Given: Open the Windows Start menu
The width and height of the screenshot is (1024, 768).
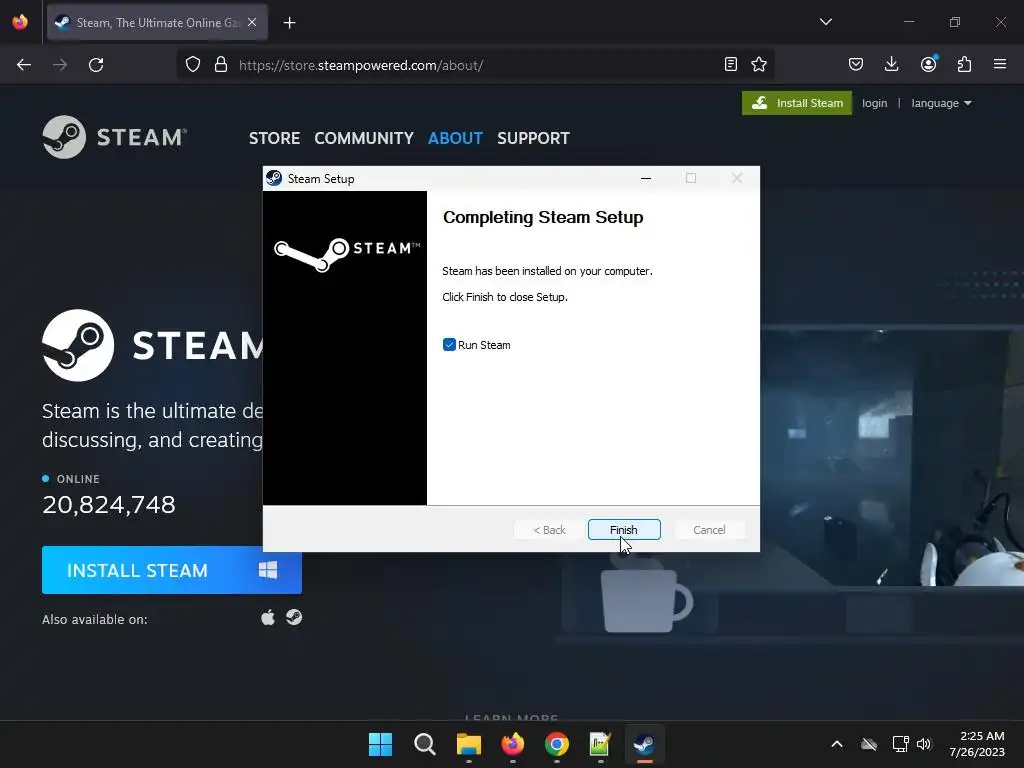Looking at the screenshot, I should [x=380, y=744].
